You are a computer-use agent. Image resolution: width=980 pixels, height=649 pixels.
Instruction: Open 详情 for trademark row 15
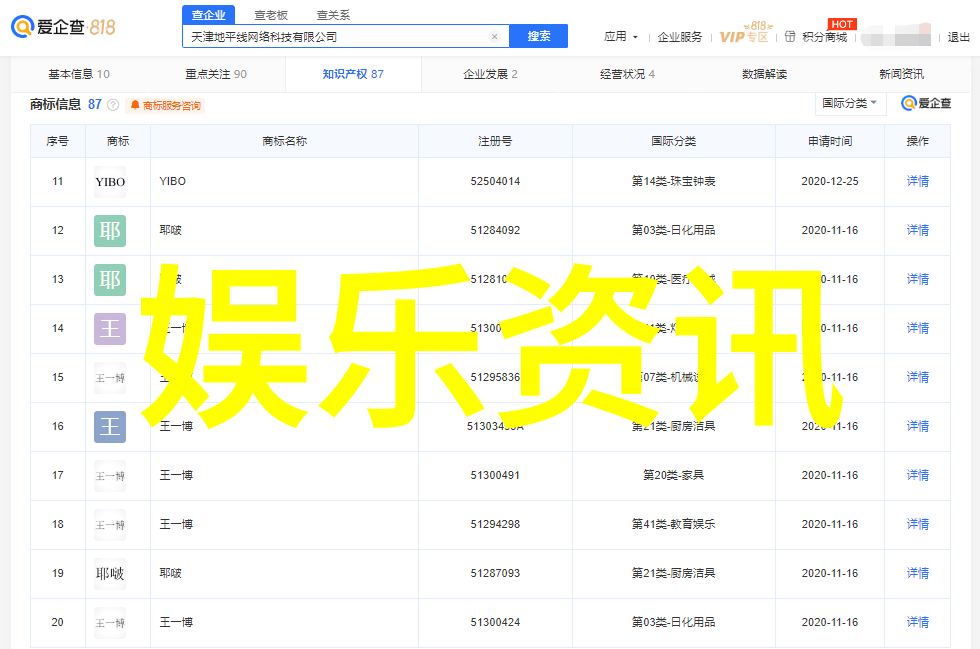[918, 377]
